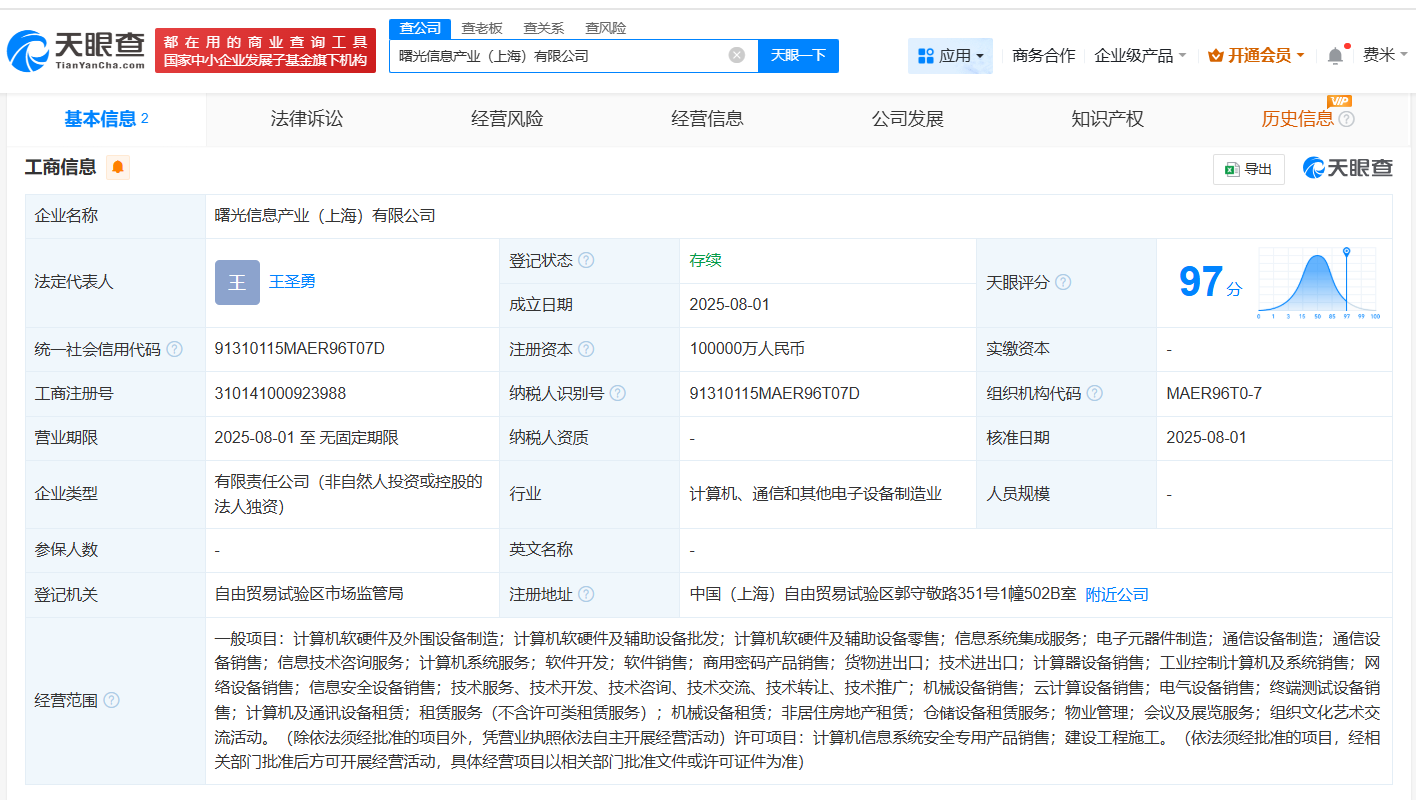Select the 查老板 search tab
1416x800 pixels.
[x=481, y=28]
